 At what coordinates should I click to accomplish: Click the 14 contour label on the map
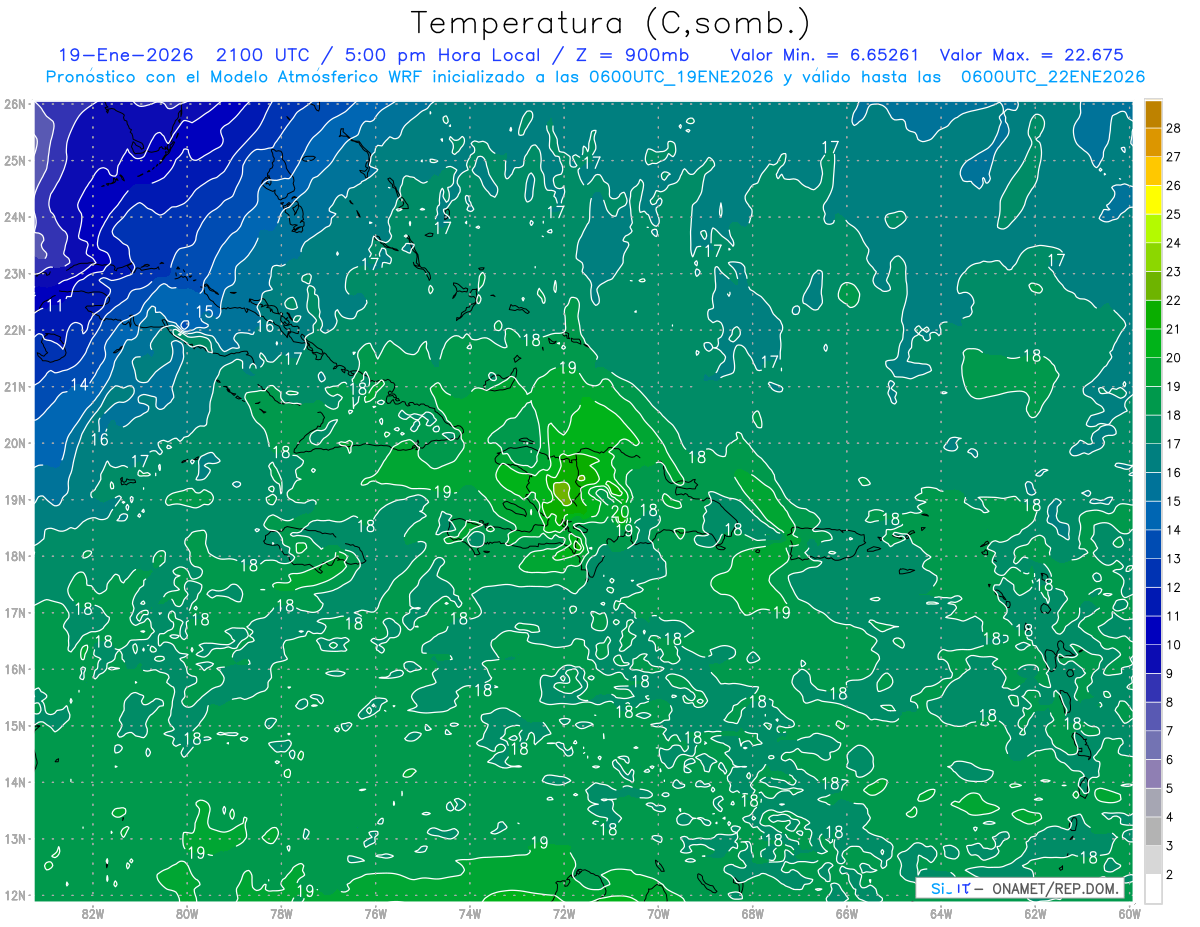(79, 384)
